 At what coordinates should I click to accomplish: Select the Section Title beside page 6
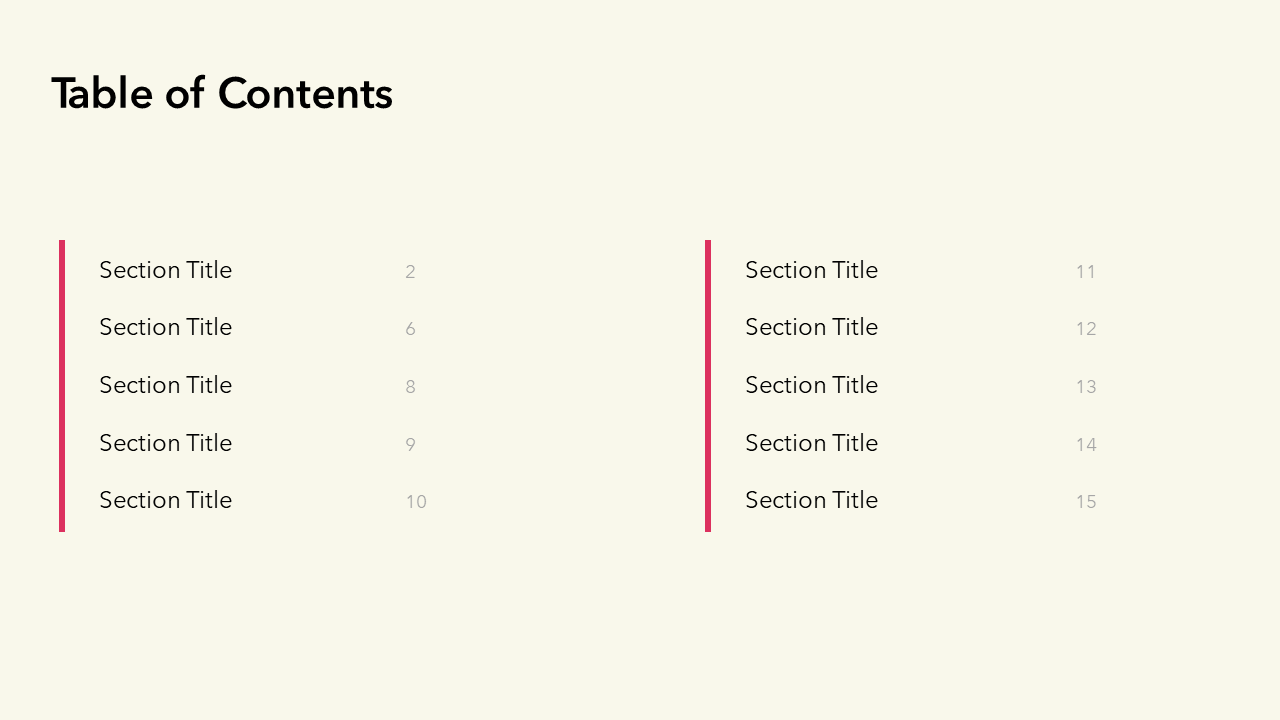point(165,327)
